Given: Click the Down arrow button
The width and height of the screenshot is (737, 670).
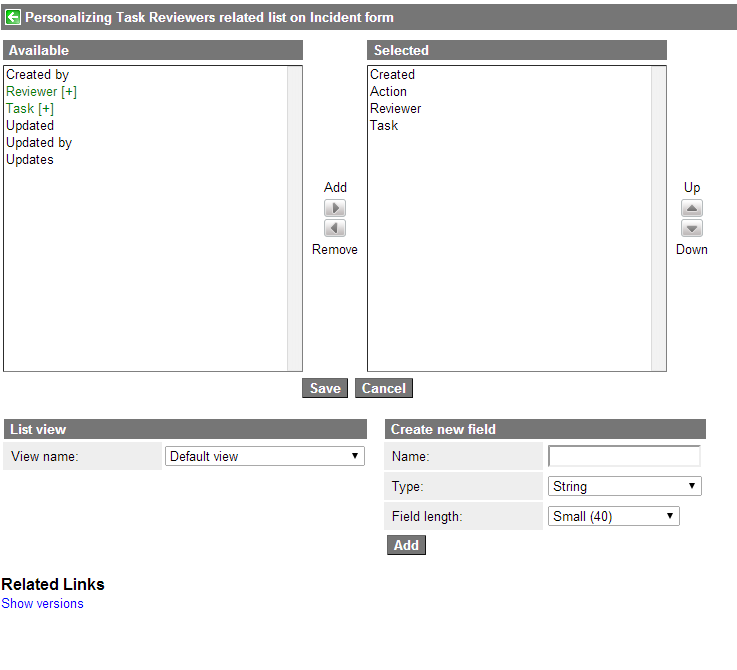Looking at the screenshot, I should click(692, 229).
